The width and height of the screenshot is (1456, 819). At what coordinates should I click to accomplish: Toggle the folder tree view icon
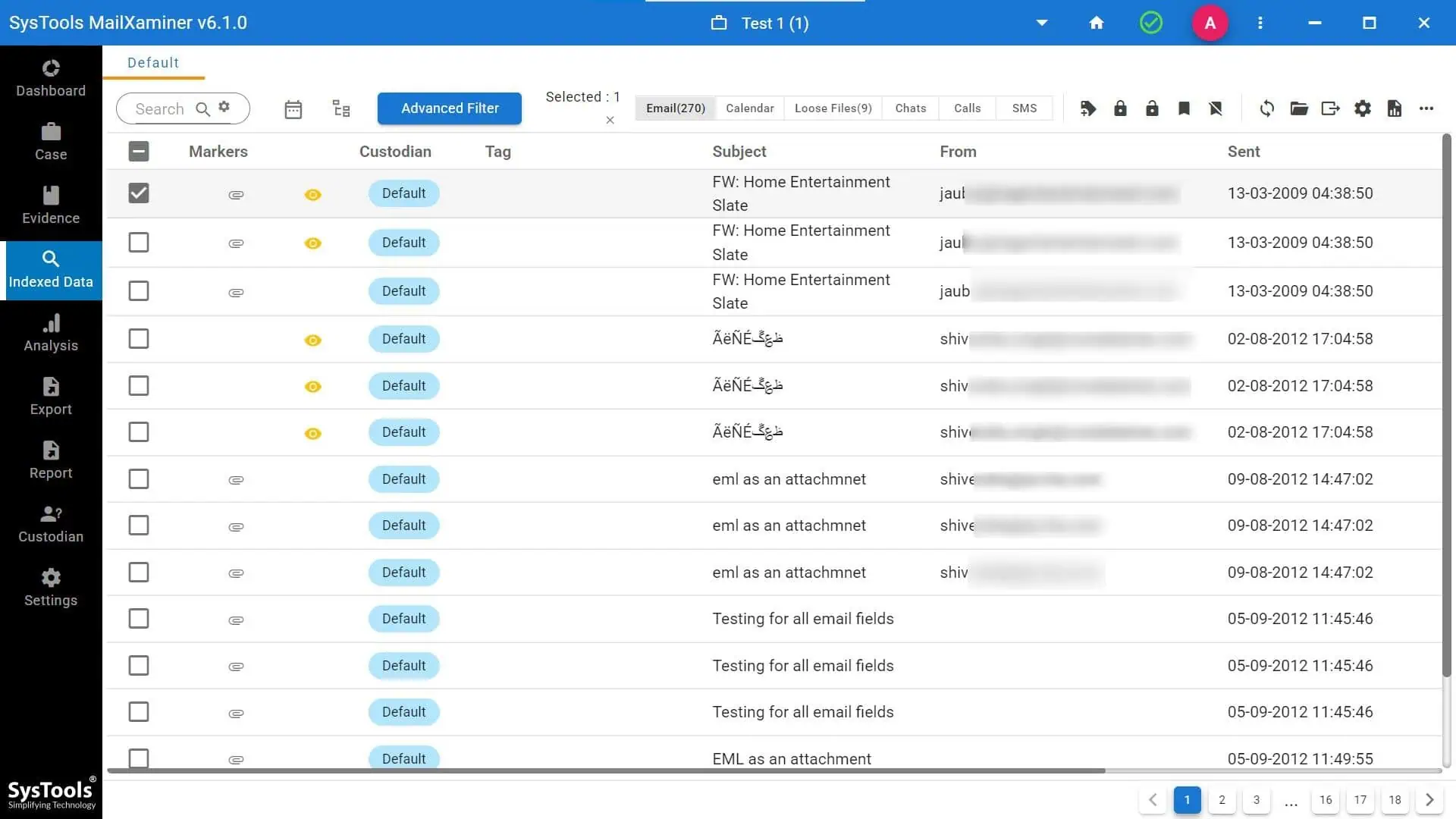[x=341, y=108]
